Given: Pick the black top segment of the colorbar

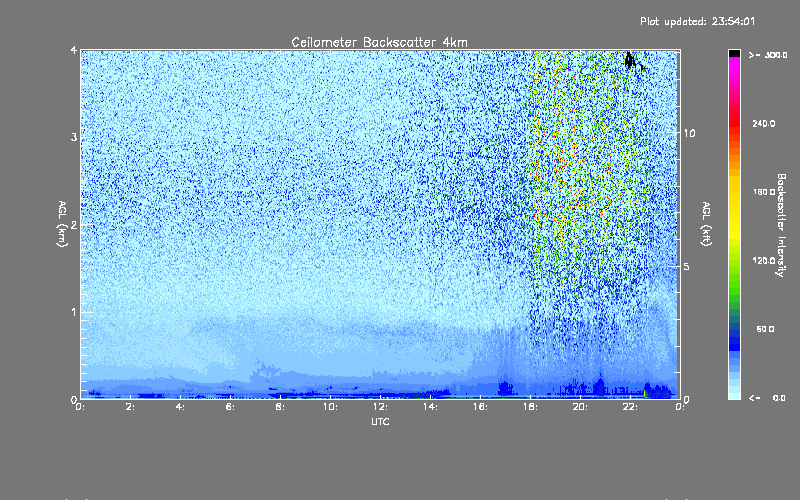Looking at the screenshot, I should (734, 53).
